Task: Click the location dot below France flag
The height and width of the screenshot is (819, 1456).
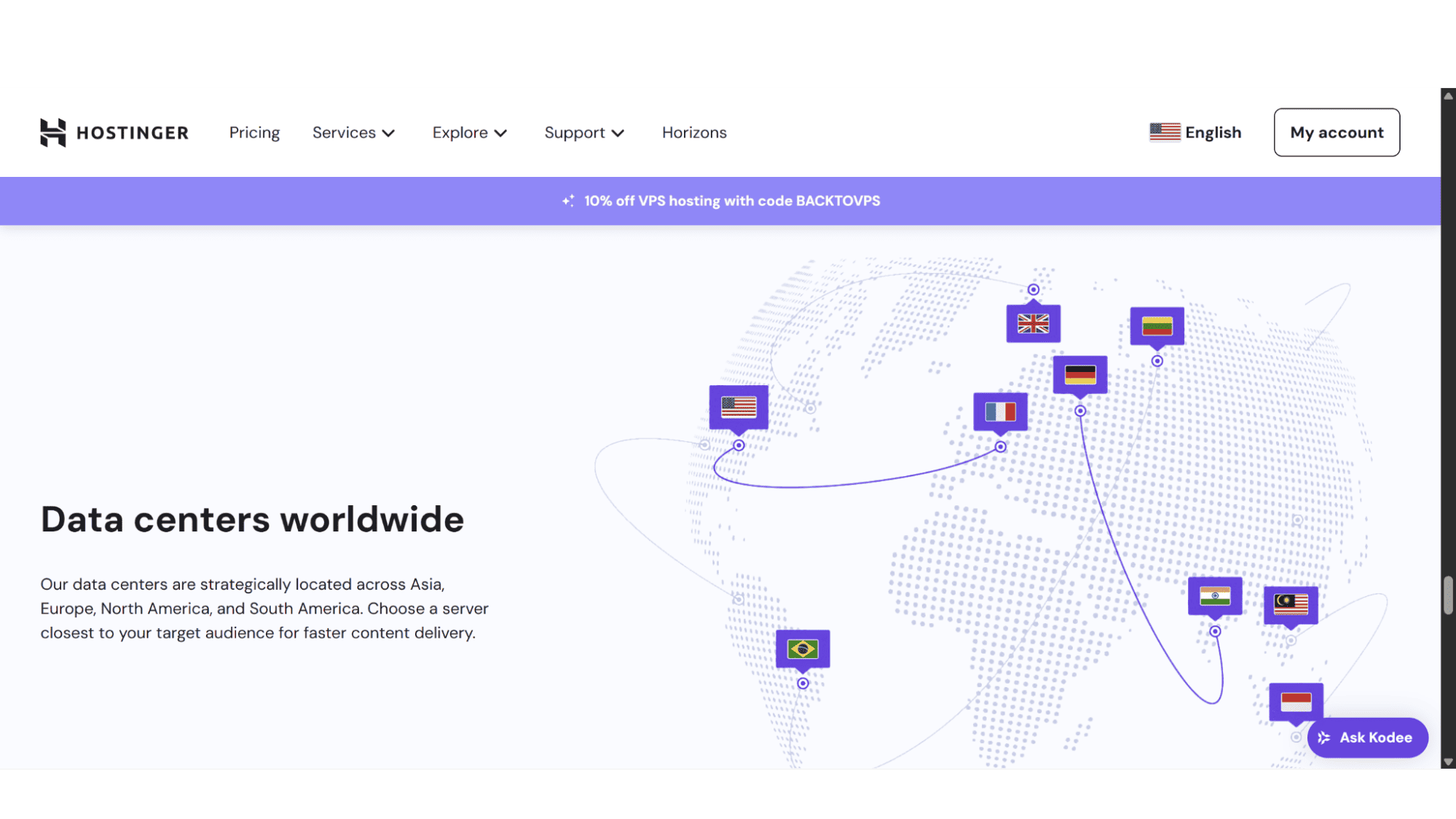Action: (1000, 447)
